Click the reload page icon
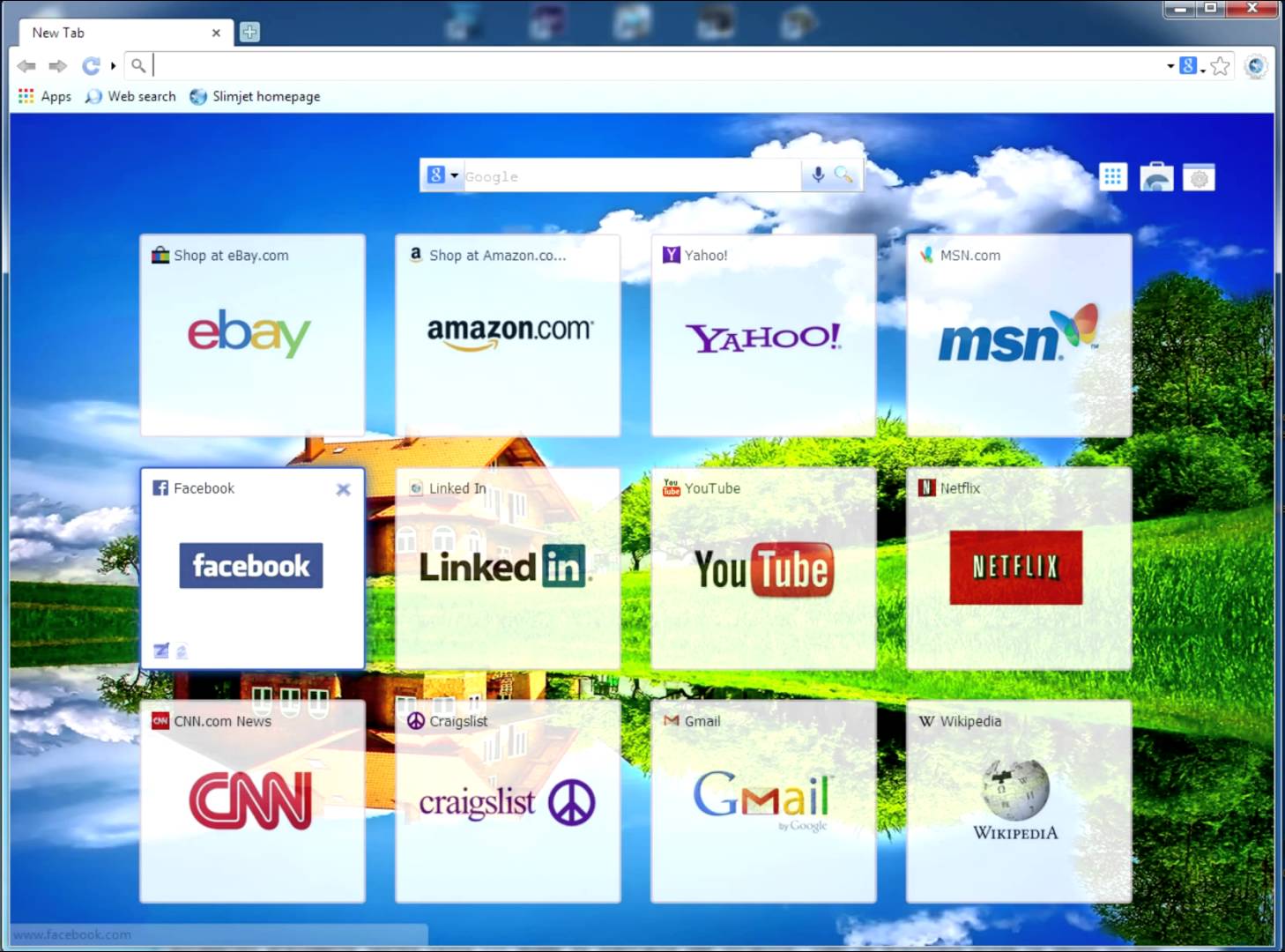Viewport: 1285px width, 952px height. 91,66
